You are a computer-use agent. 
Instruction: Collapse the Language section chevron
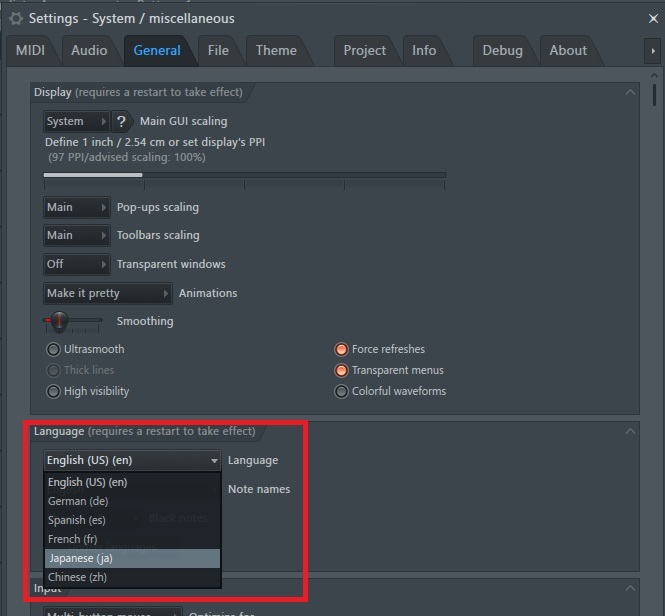(630, 431)
